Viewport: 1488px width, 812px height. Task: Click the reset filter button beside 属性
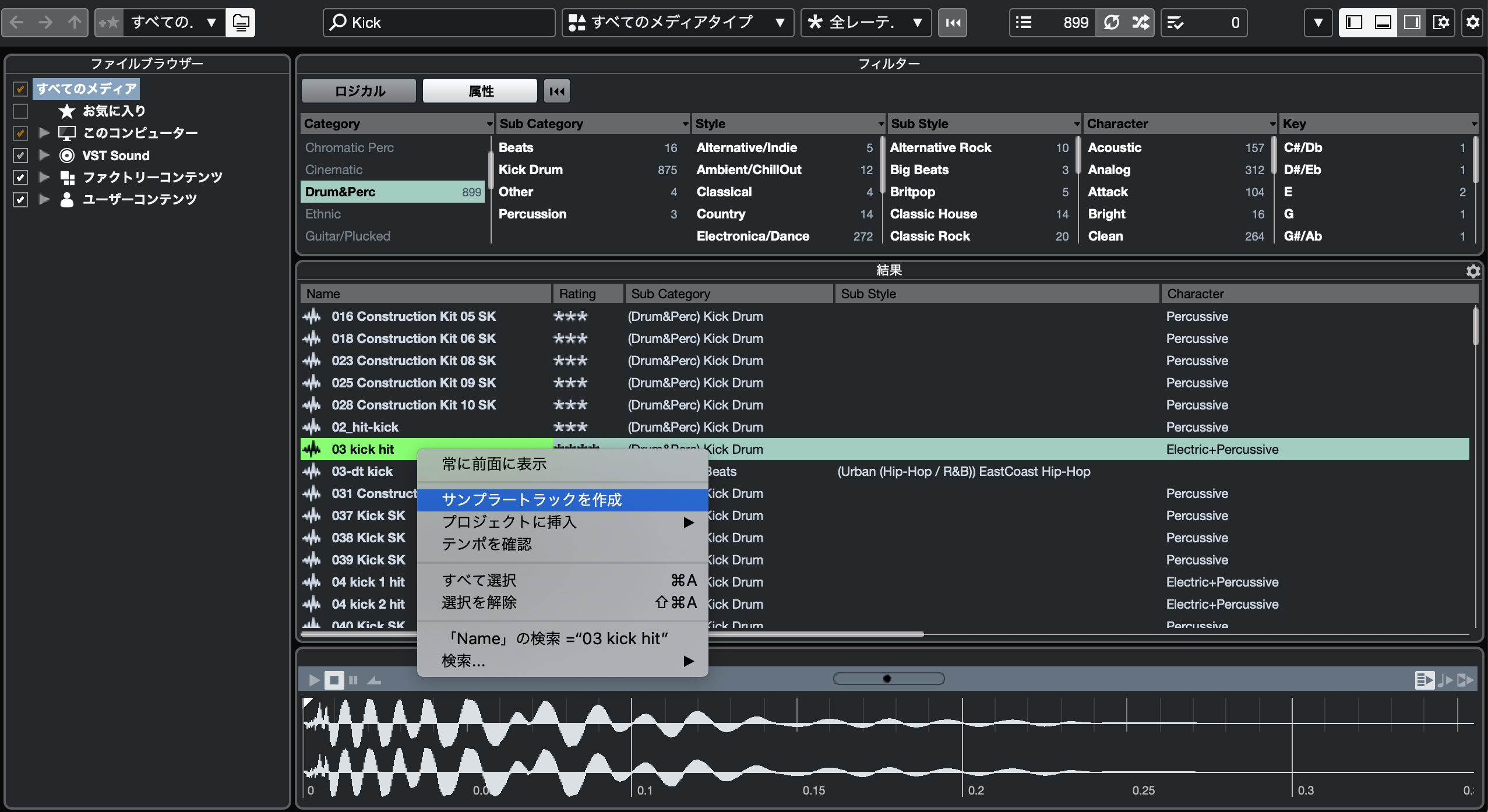coord(556,91)
